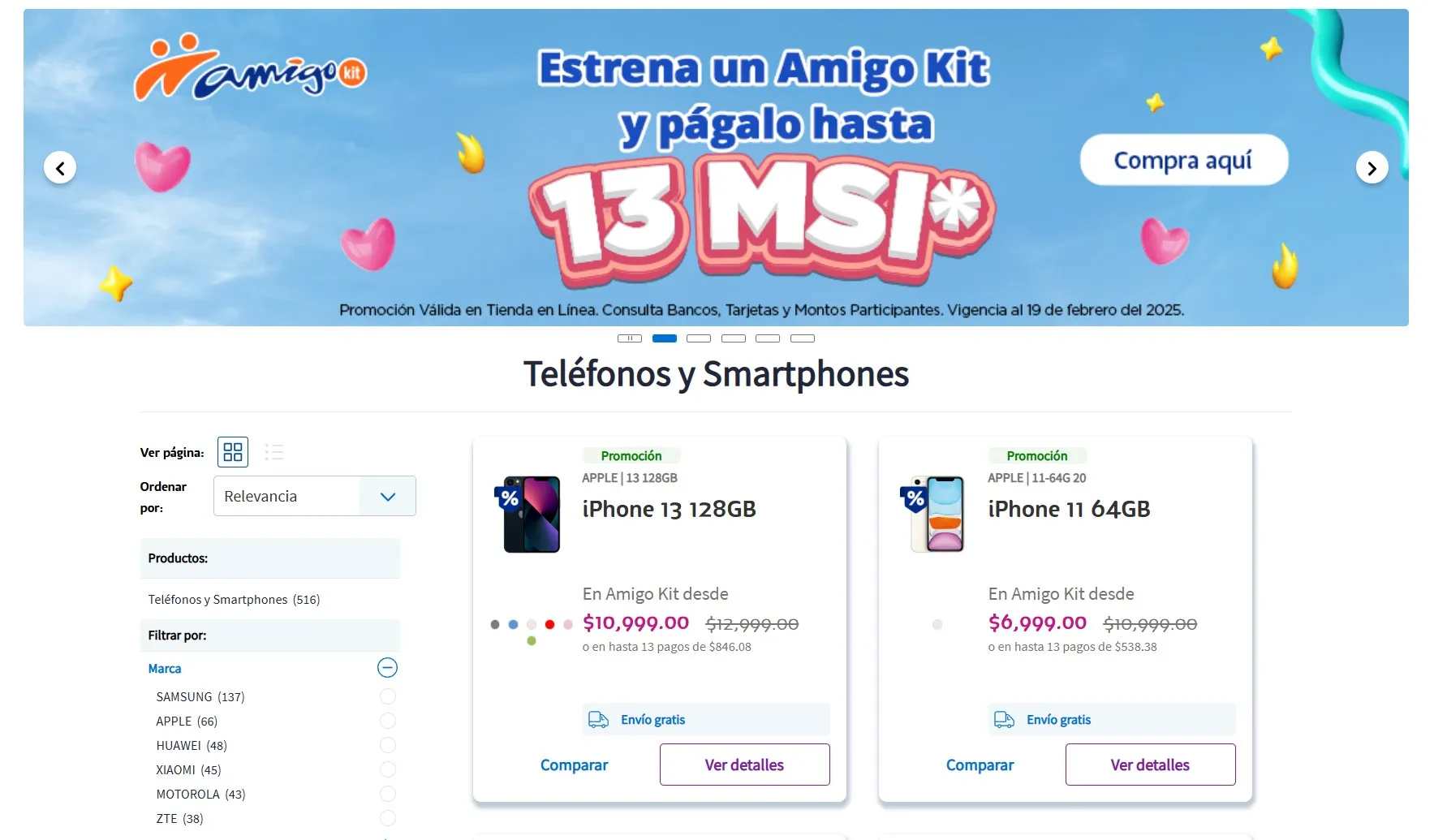Switch to grid view icon
The height and width of the screenshot is (840, 1434).
(x=233, y=452)
